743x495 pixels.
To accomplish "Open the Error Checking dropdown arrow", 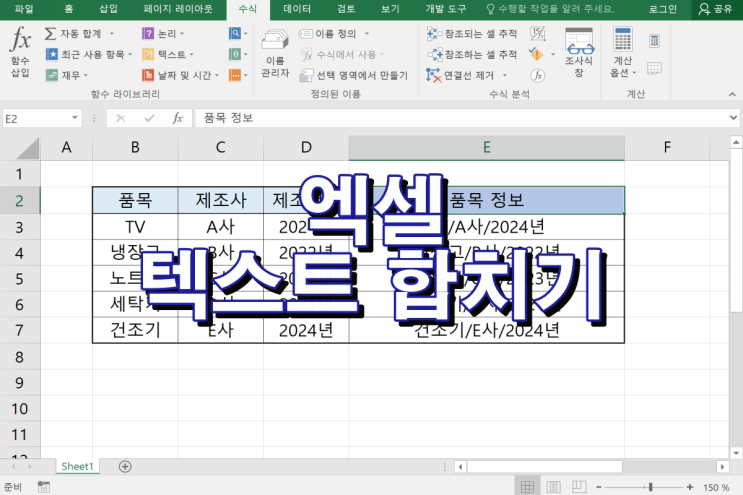I will click(553, 54).
